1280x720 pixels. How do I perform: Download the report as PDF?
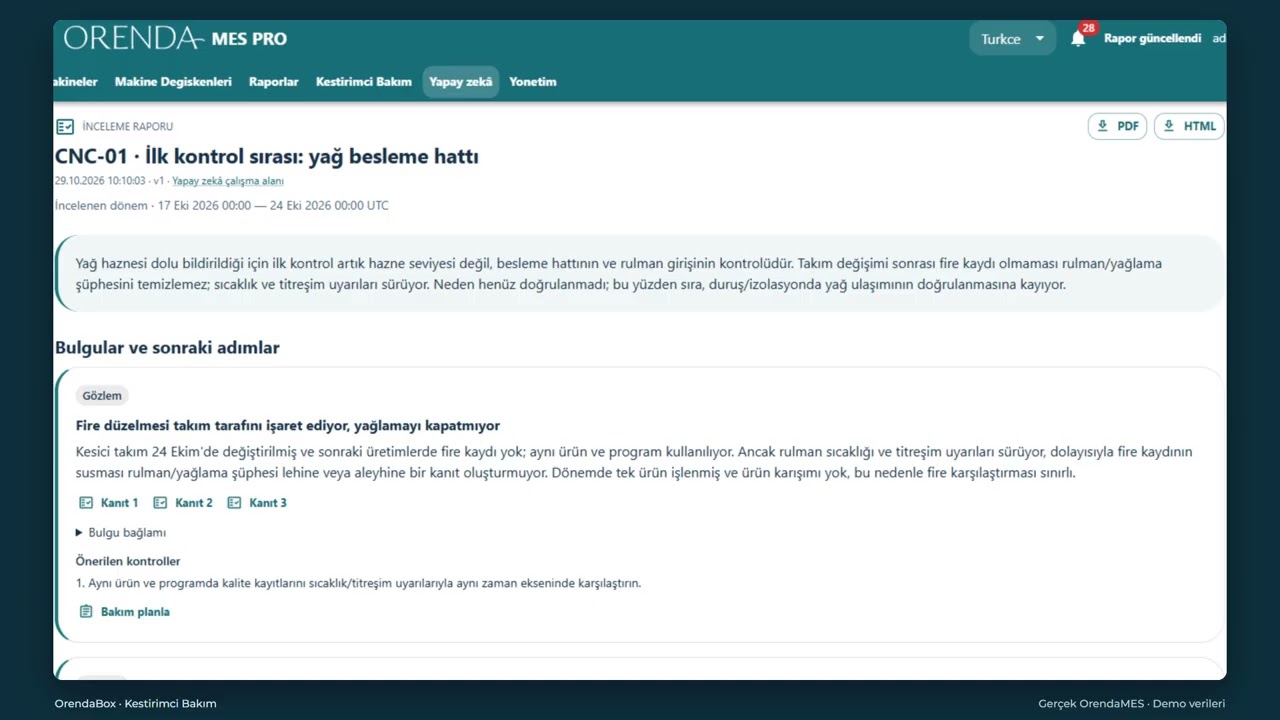(x=1117, y=127)
